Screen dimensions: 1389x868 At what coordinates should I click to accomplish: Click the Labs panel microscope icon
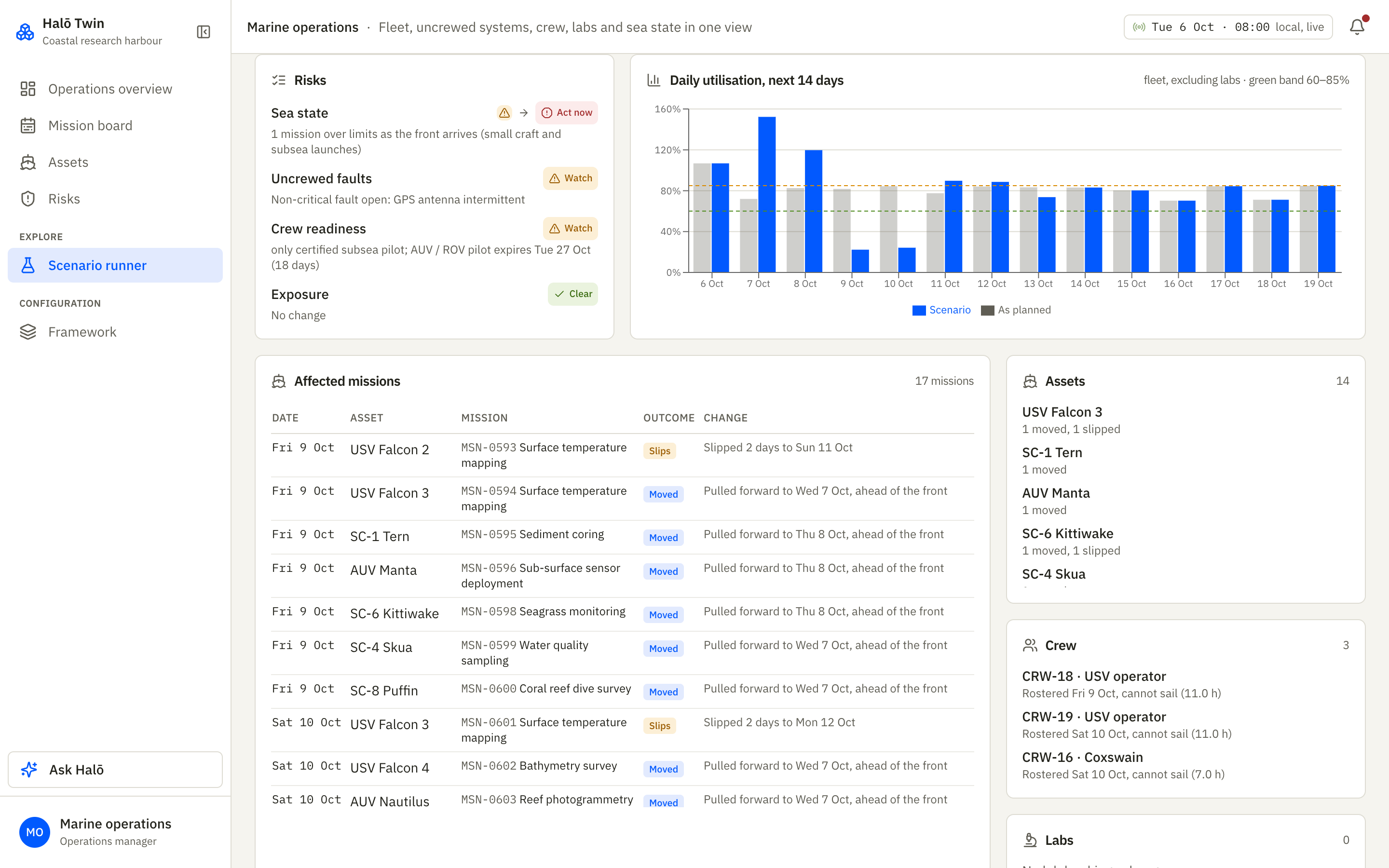point(1030,840)
